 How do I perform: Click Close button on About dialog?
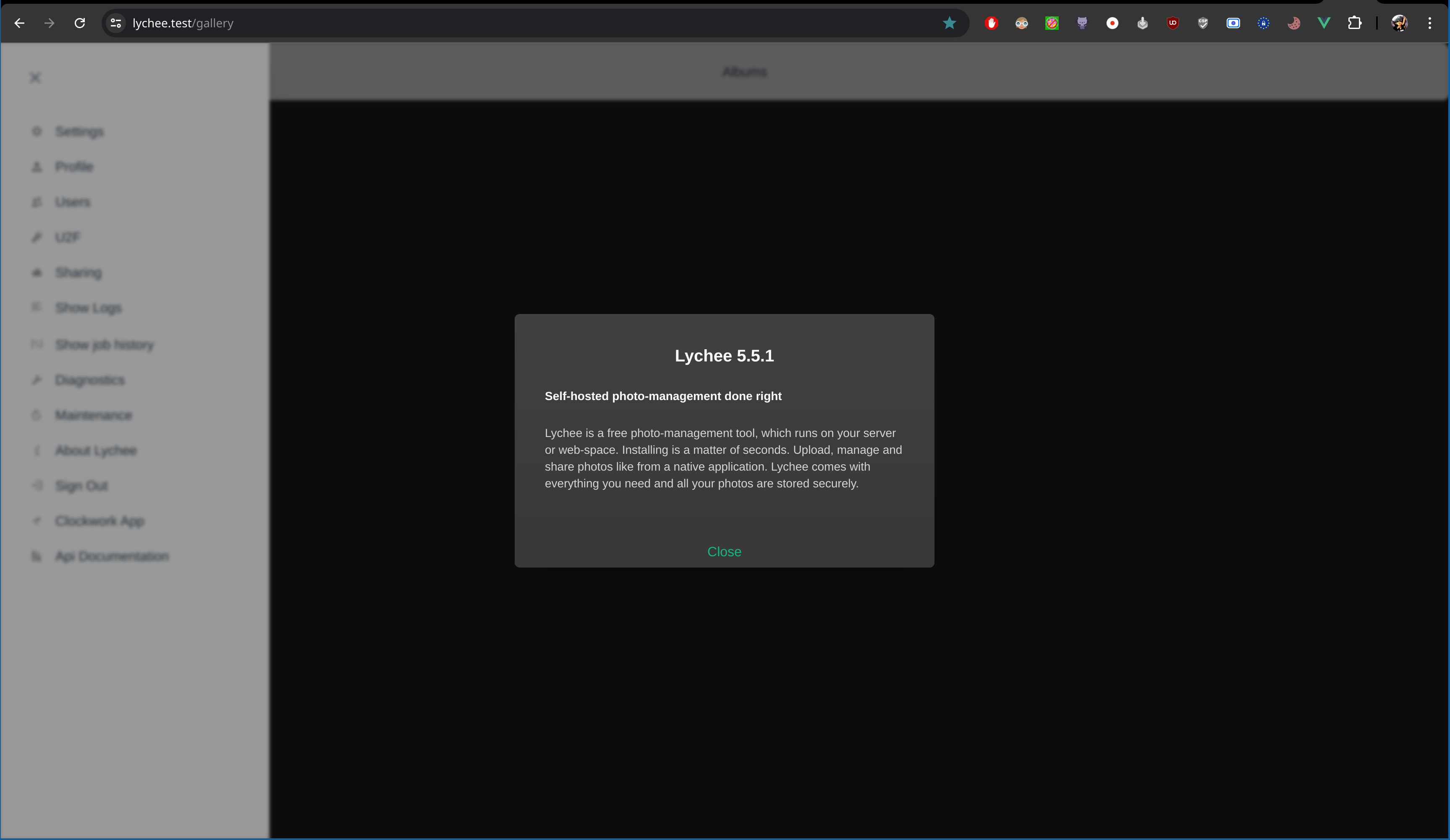tap(724, 551)
